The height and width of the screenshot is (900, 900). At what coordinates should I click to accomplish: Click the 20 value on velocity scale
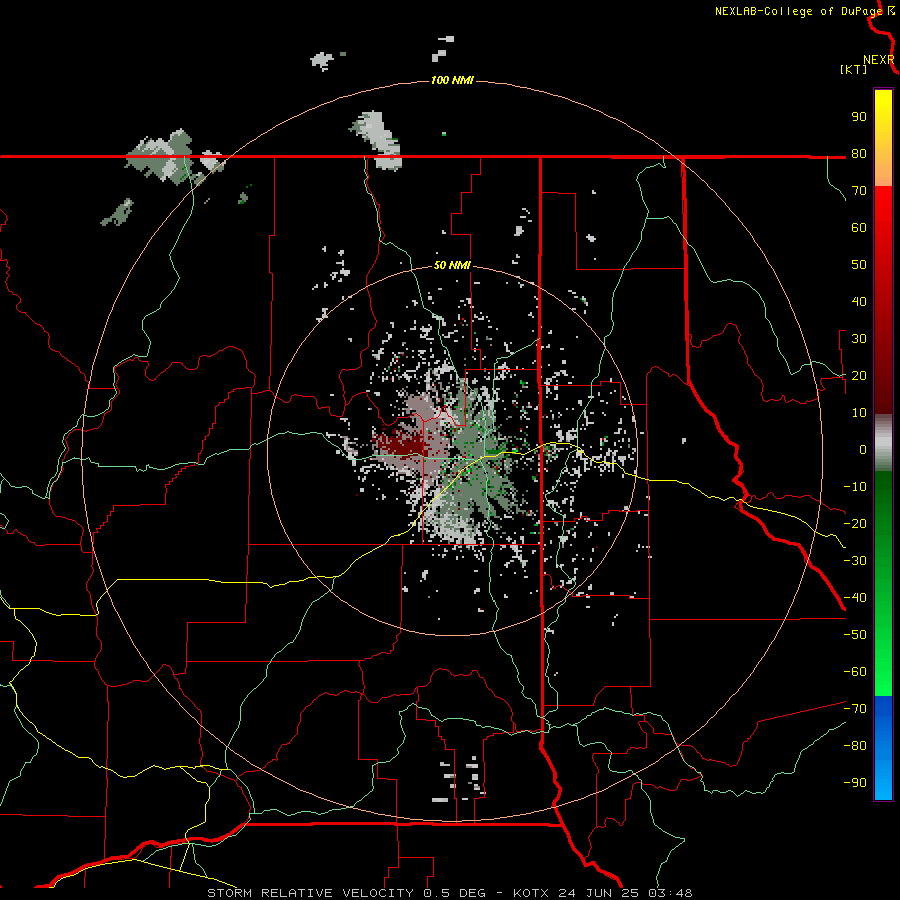point(859,375)
